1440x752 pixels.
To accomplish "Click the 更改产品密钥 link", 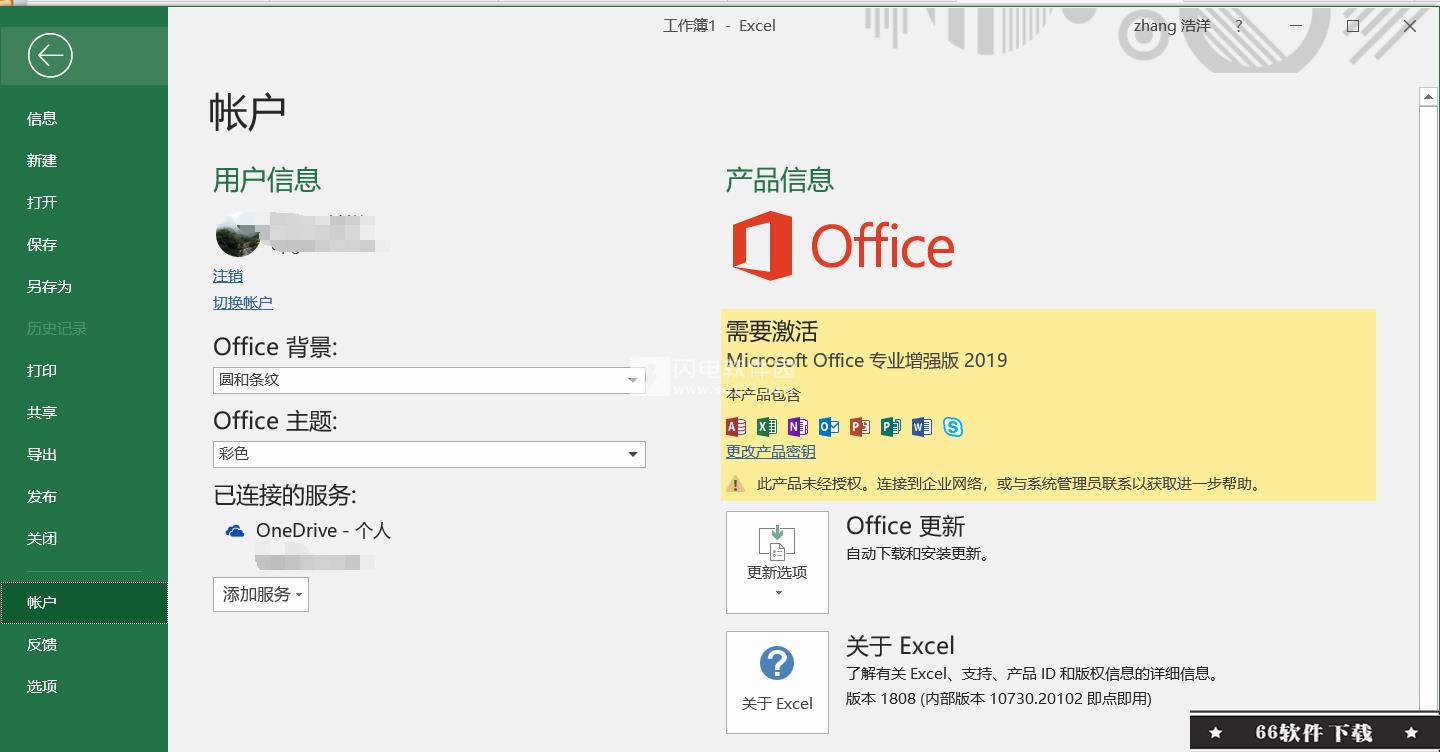I will click(771, 452).
